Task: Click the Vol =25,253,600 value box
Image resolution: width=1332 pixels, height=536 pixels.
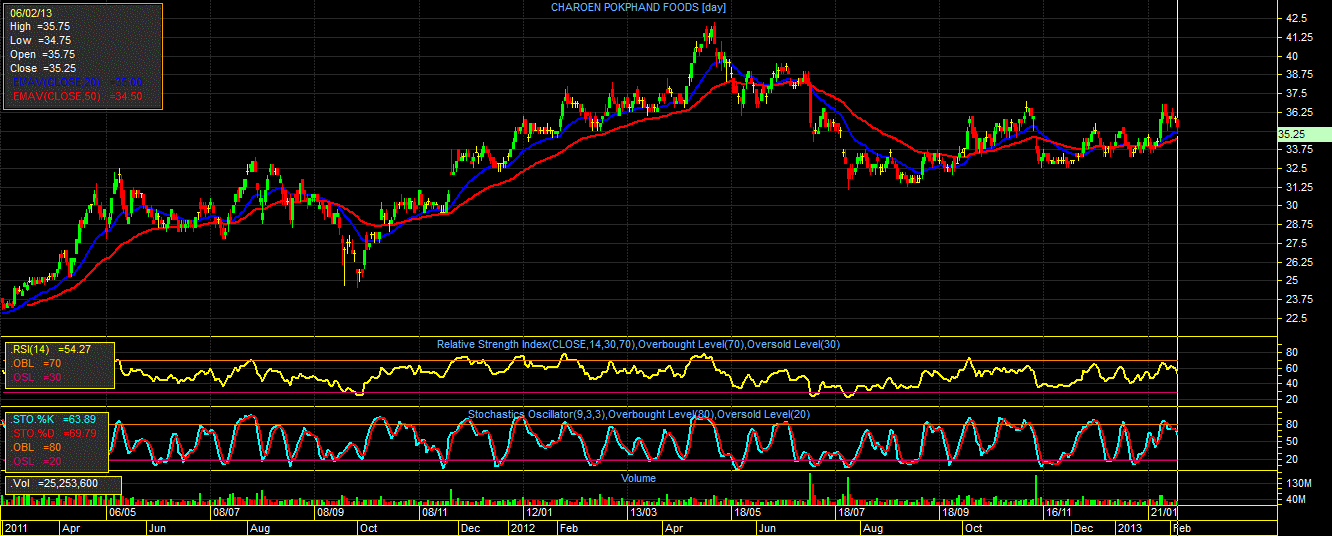Action: tap(62, 484)
